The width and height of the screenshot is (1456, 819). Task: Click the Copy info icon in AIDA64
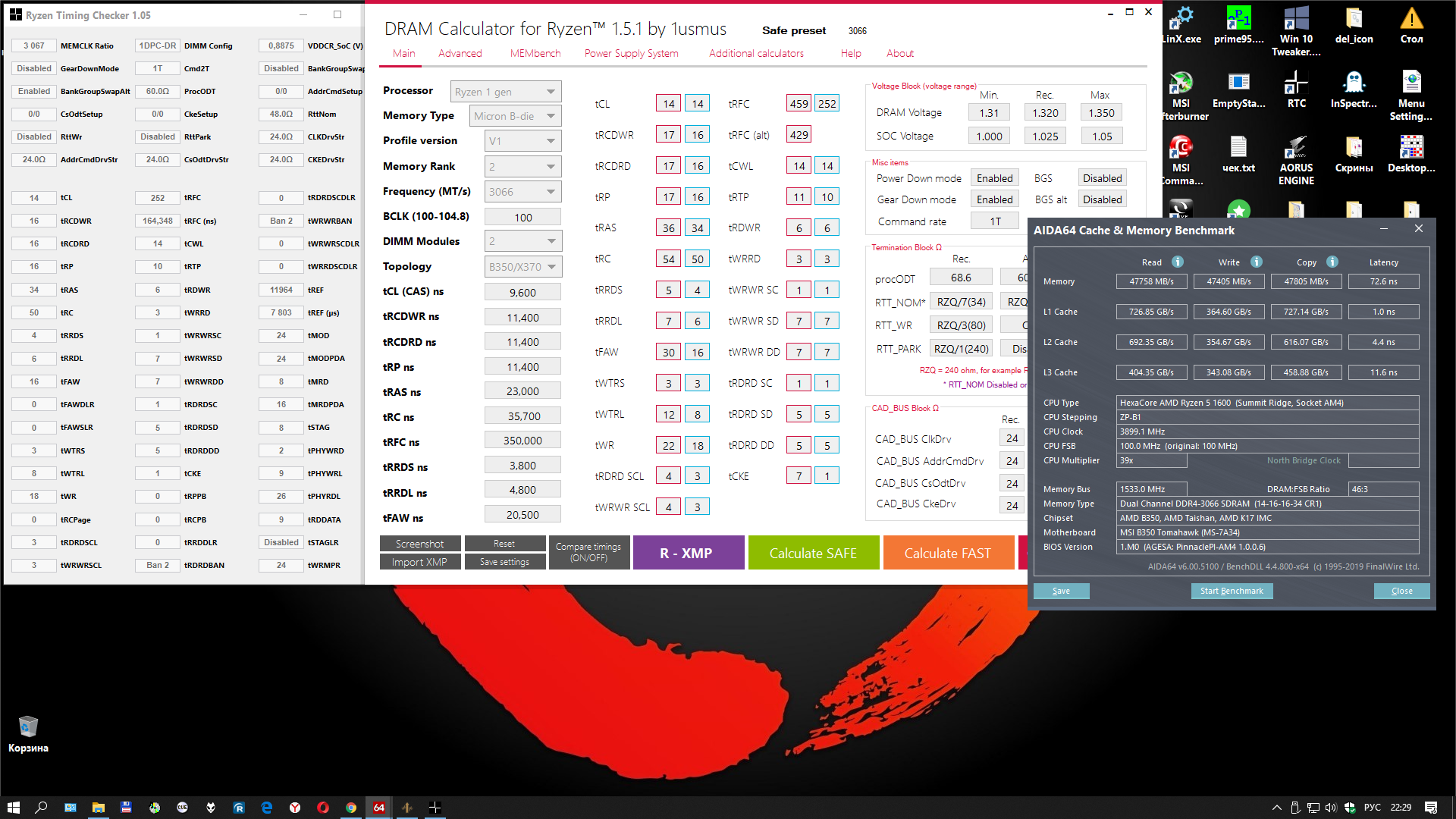(1332, 262)
